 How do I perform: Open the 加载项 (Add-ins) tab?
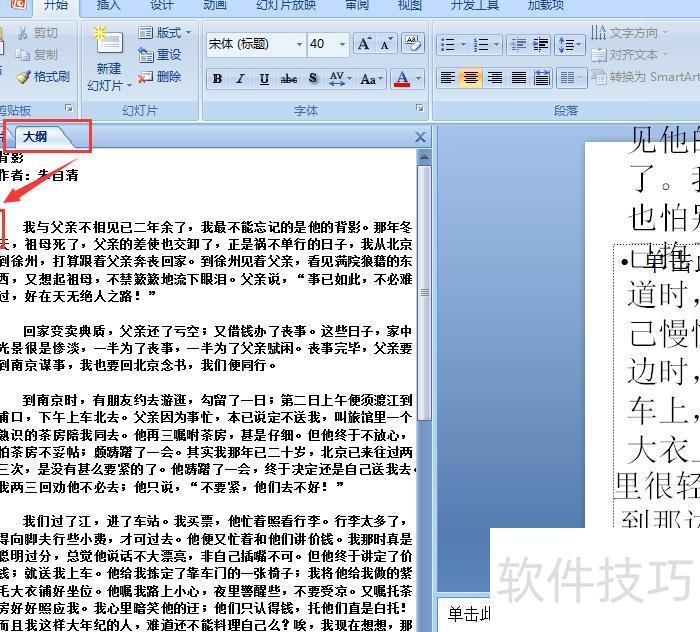point(546,5)
